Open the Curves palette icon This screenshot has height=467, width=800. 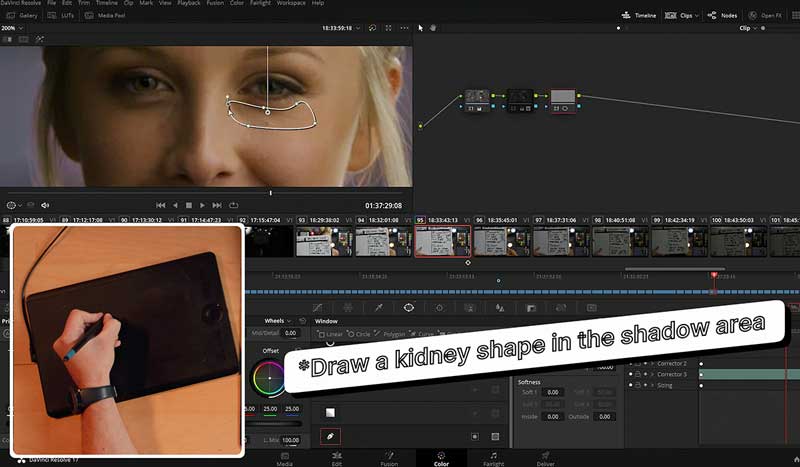(x=317, y=308)
